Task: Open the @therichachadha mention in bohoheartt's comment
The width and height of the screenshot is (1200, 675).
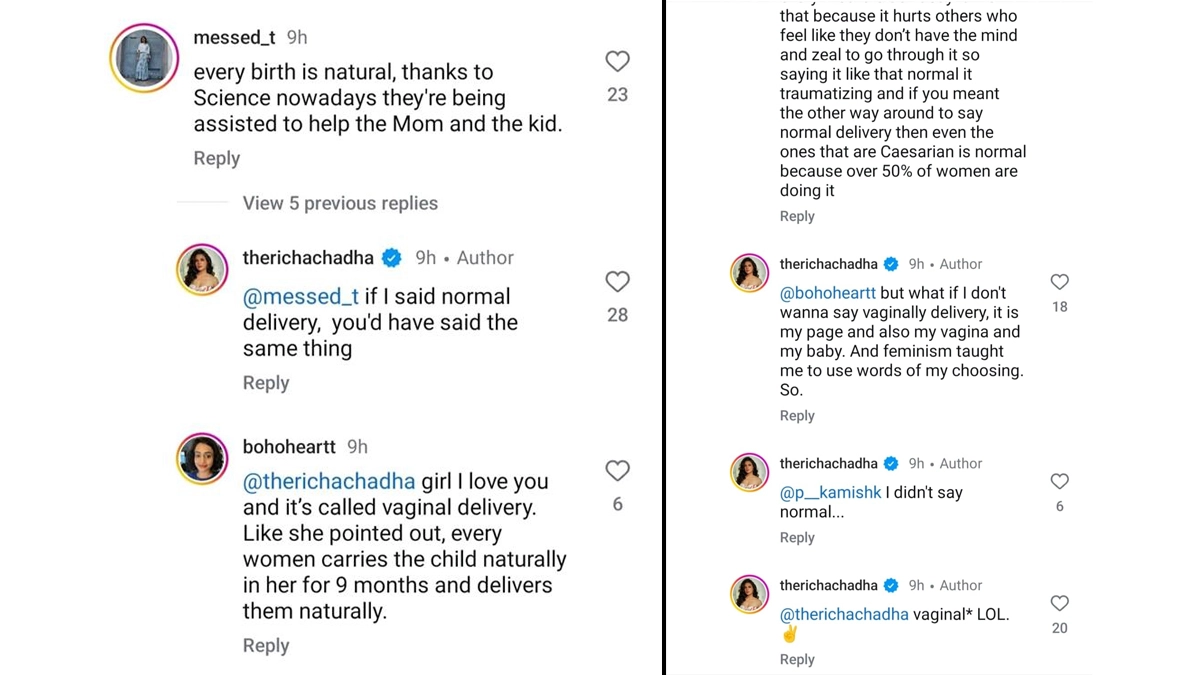Action: [x=328, y=482]
